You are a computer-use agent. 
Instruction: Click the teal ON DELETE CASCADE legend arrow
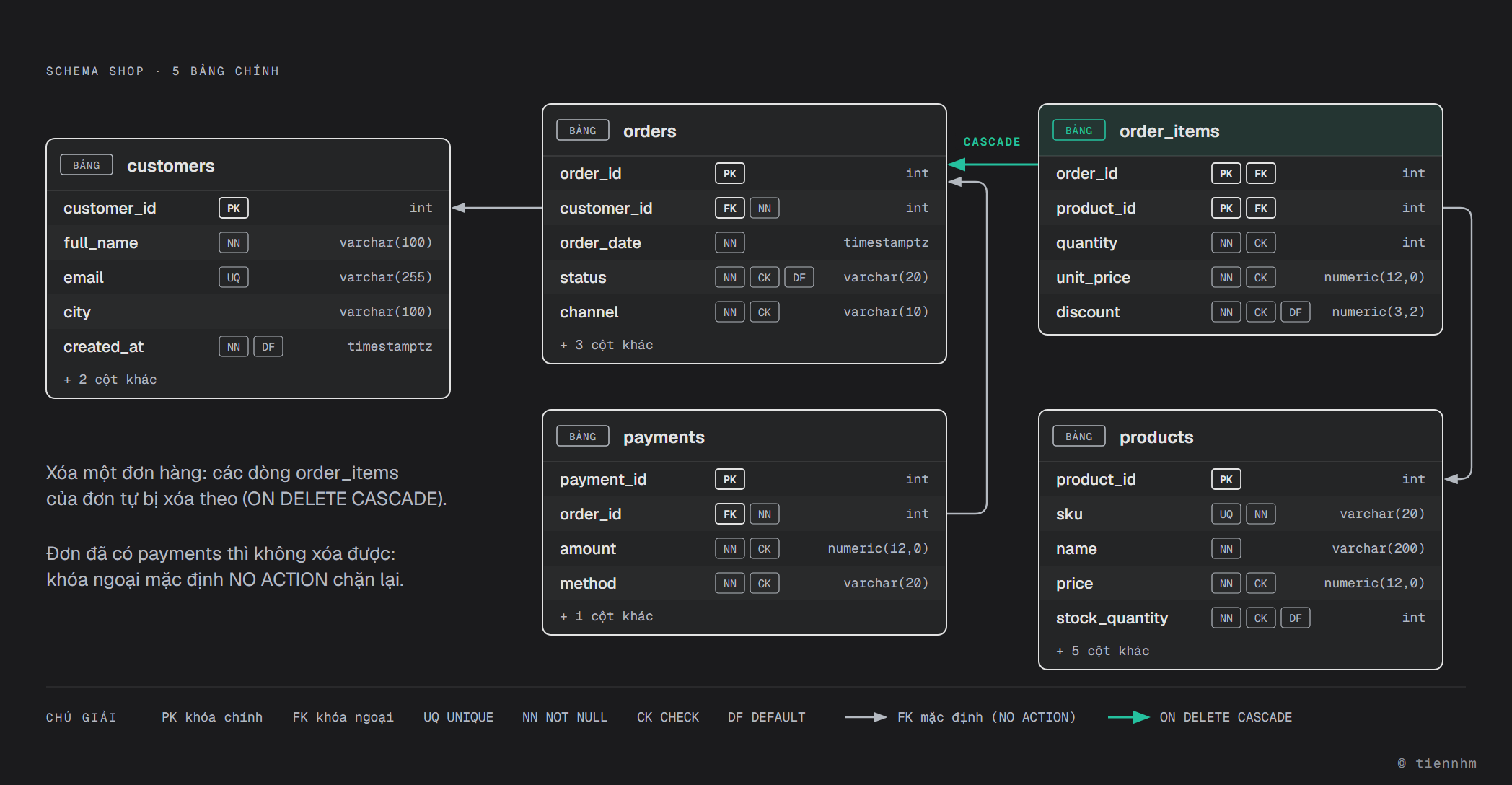pos(1128,717)
